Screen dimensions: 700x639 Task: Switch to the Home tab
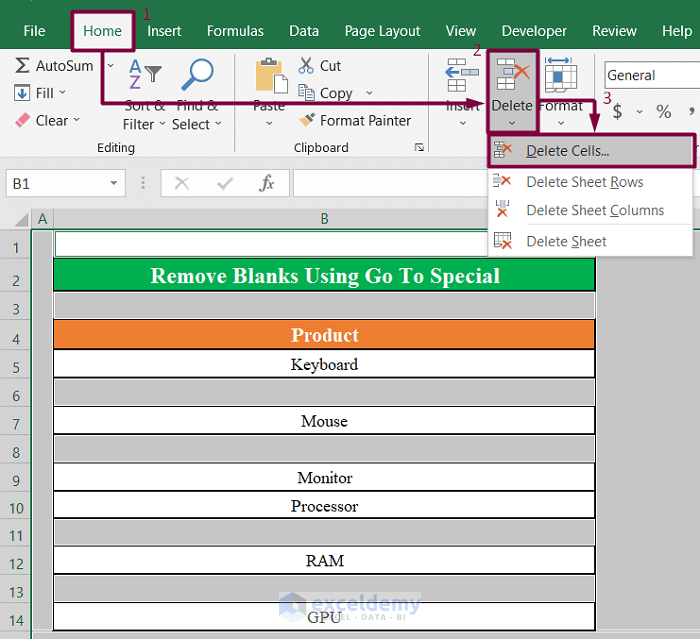(102, 31)
